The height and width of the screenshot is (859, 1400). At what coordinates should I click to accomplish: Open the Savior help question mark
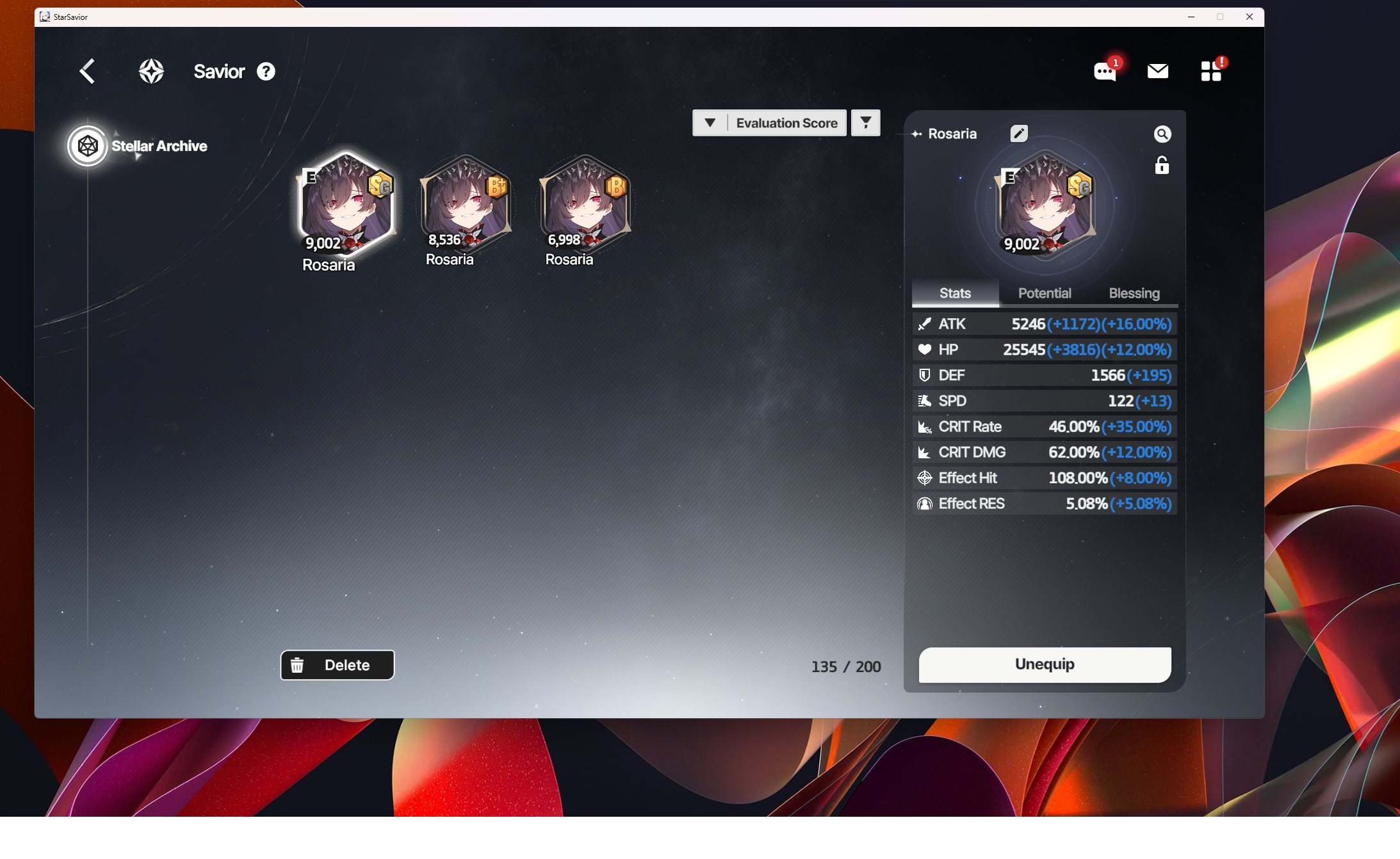coord(266,71)
